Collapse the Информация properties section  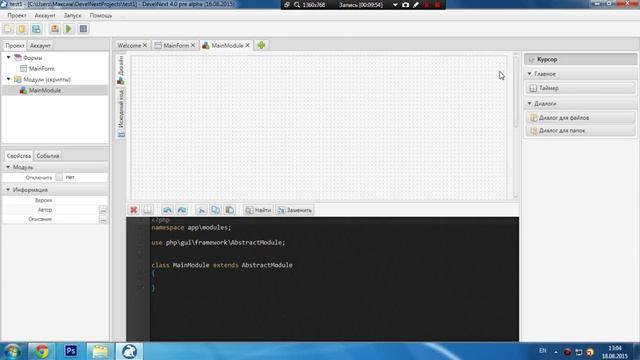click(8, 190)
